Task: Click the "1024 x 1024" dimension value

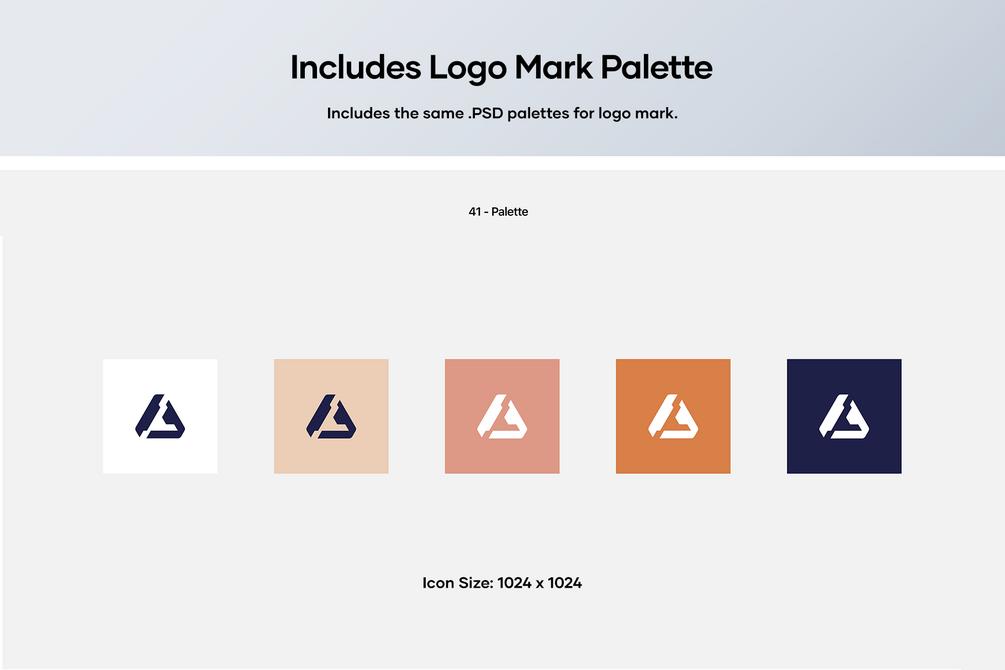Action: point(540,583)
